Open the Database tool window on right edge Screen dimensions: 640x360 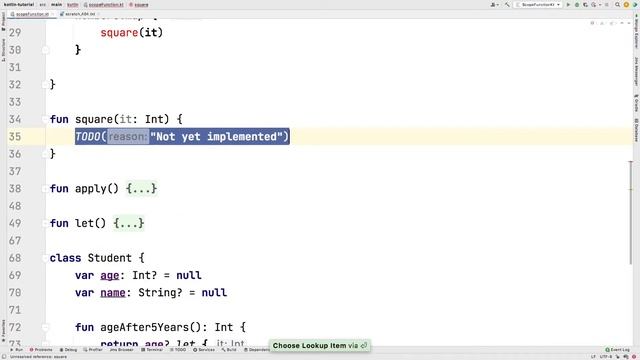636,130
